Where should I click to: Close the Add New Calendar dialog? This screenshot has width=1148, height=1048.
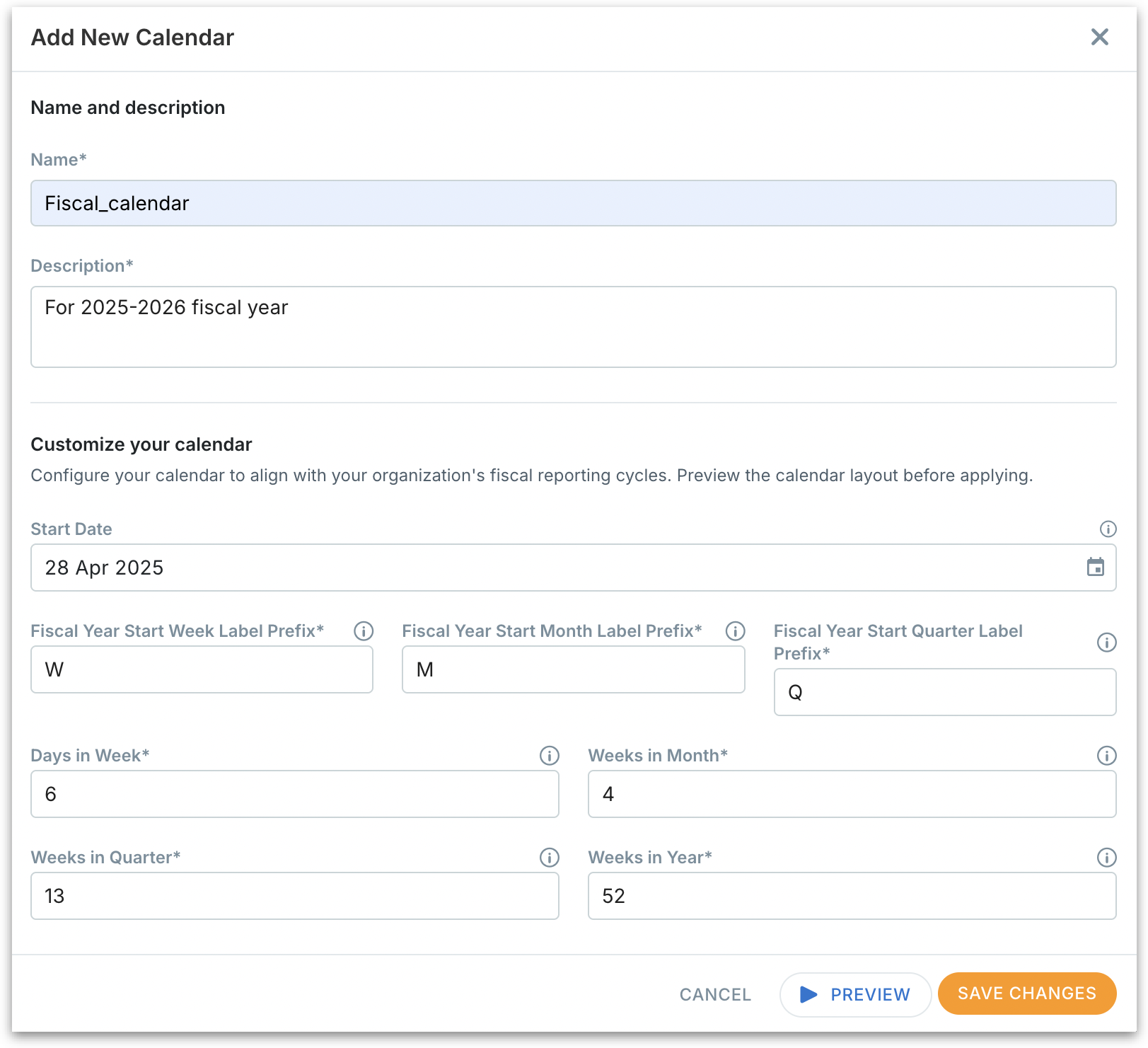[x=1099, y=37]
